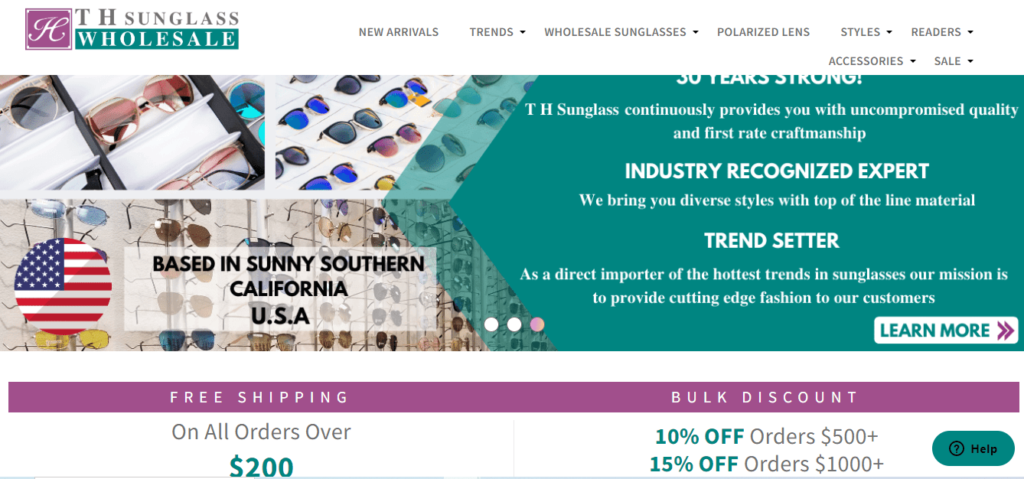The height and width of the screenshot is (479, 1024).
Task: Select the first carousel slide dot
Action: tap(491, 324)
